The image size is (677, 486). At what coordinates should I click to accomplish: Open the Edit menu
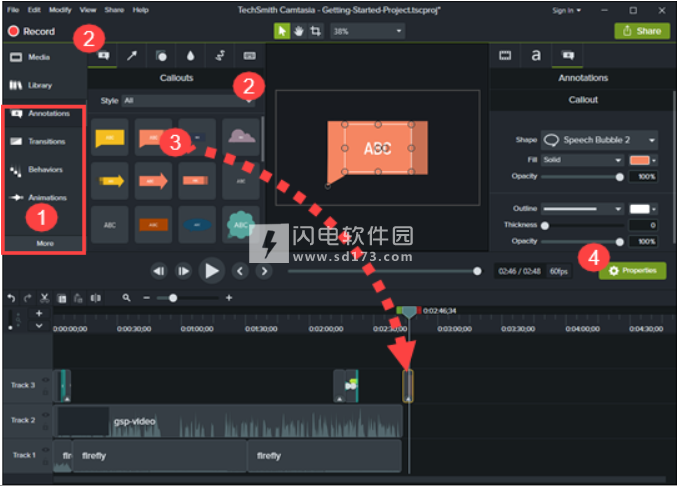34,9
